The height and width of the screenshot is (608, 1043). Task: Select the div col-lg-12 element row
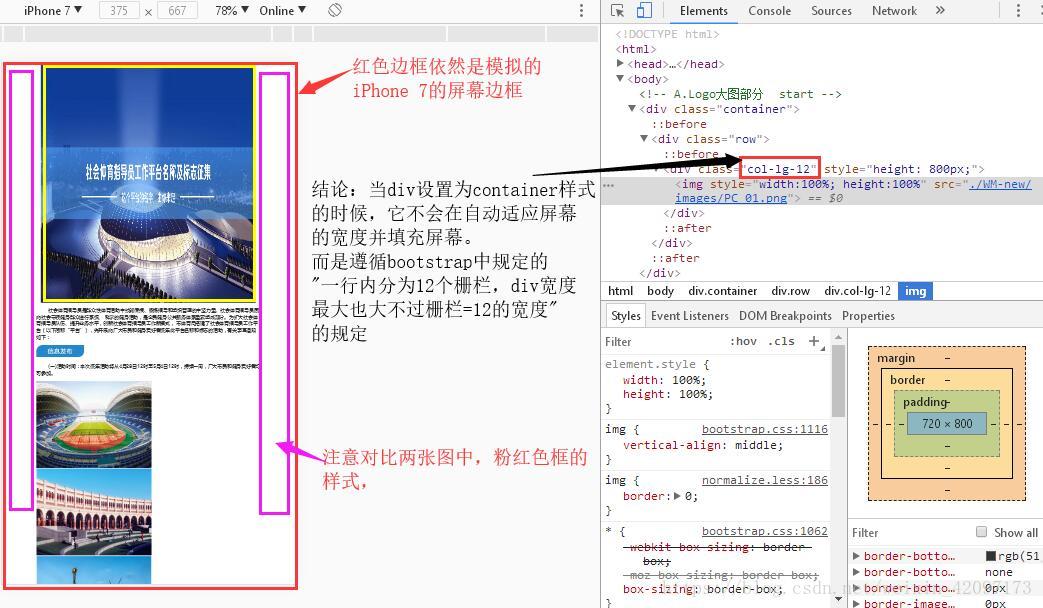point(821,169)
